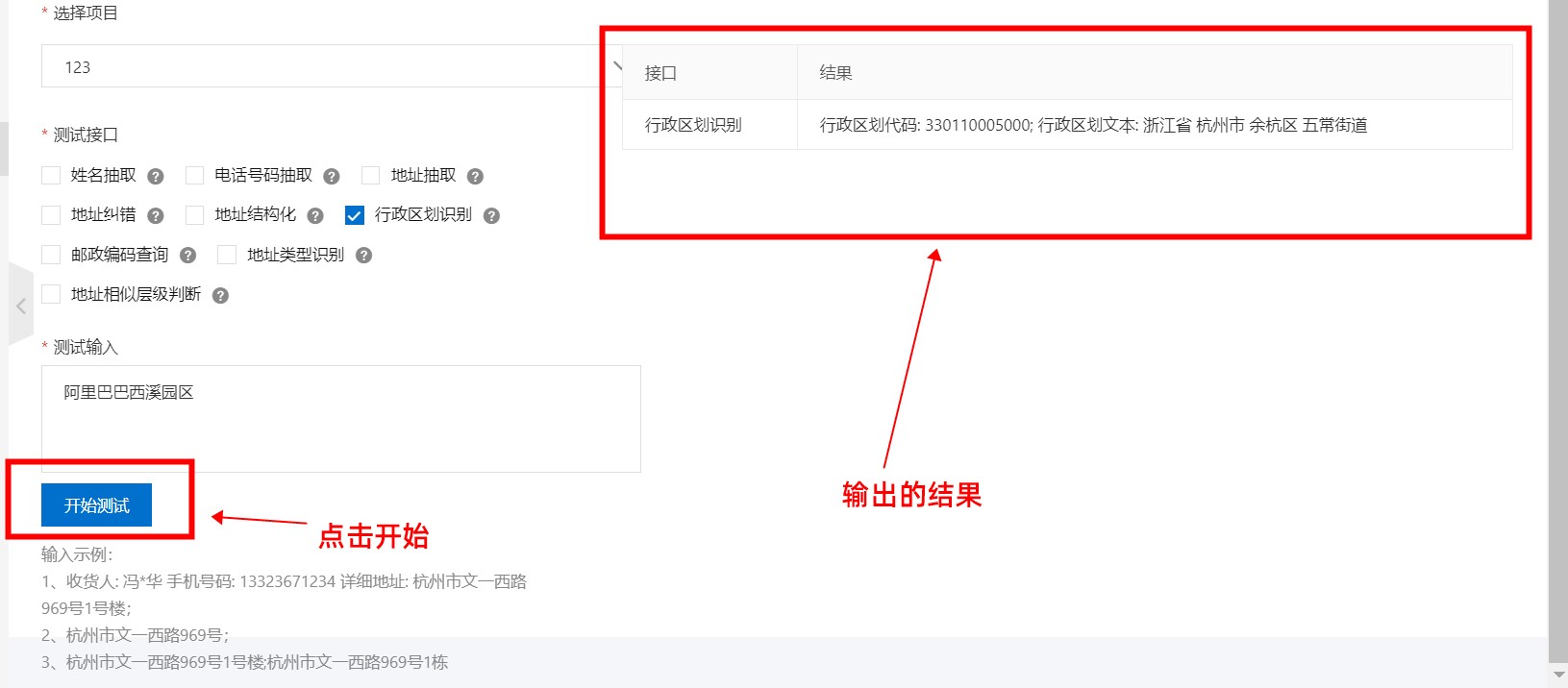This screenshot has height=688, width=1568.
Task: Show help for 地址类型识别
Action: click(x=363, y=255)
